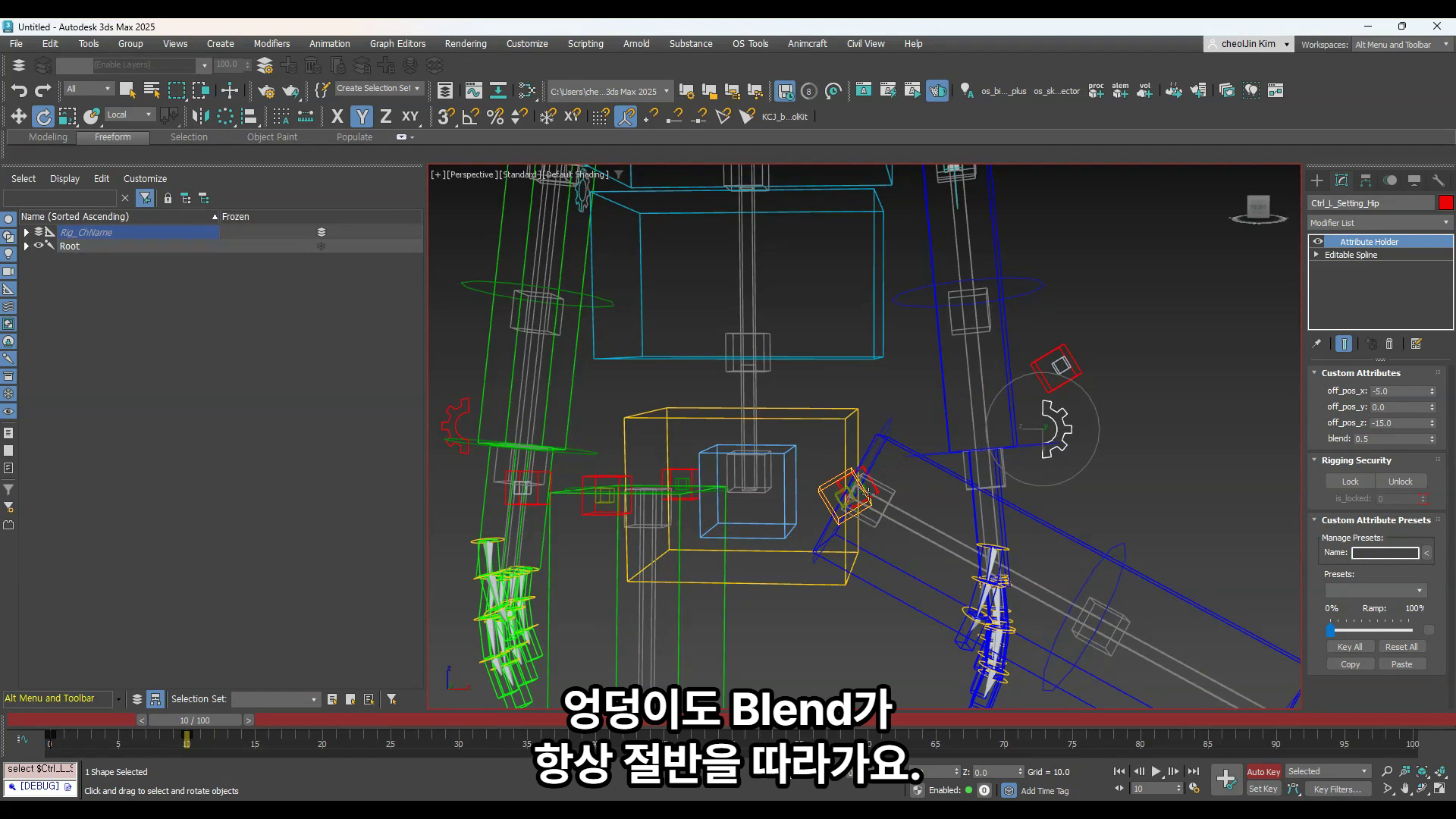
Task: Open the Local coordinate system dropdown
Action: [130, 115]
